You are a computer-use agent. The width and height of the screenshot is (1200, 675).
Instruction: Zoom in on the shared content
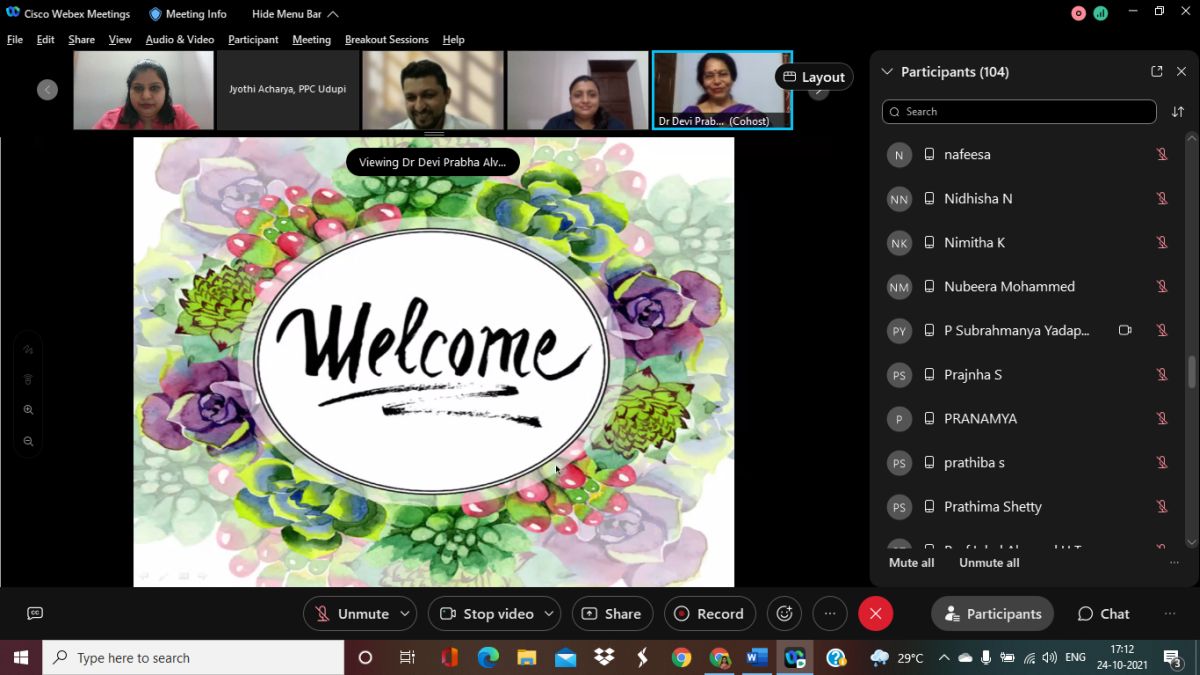tap(28, 410)
